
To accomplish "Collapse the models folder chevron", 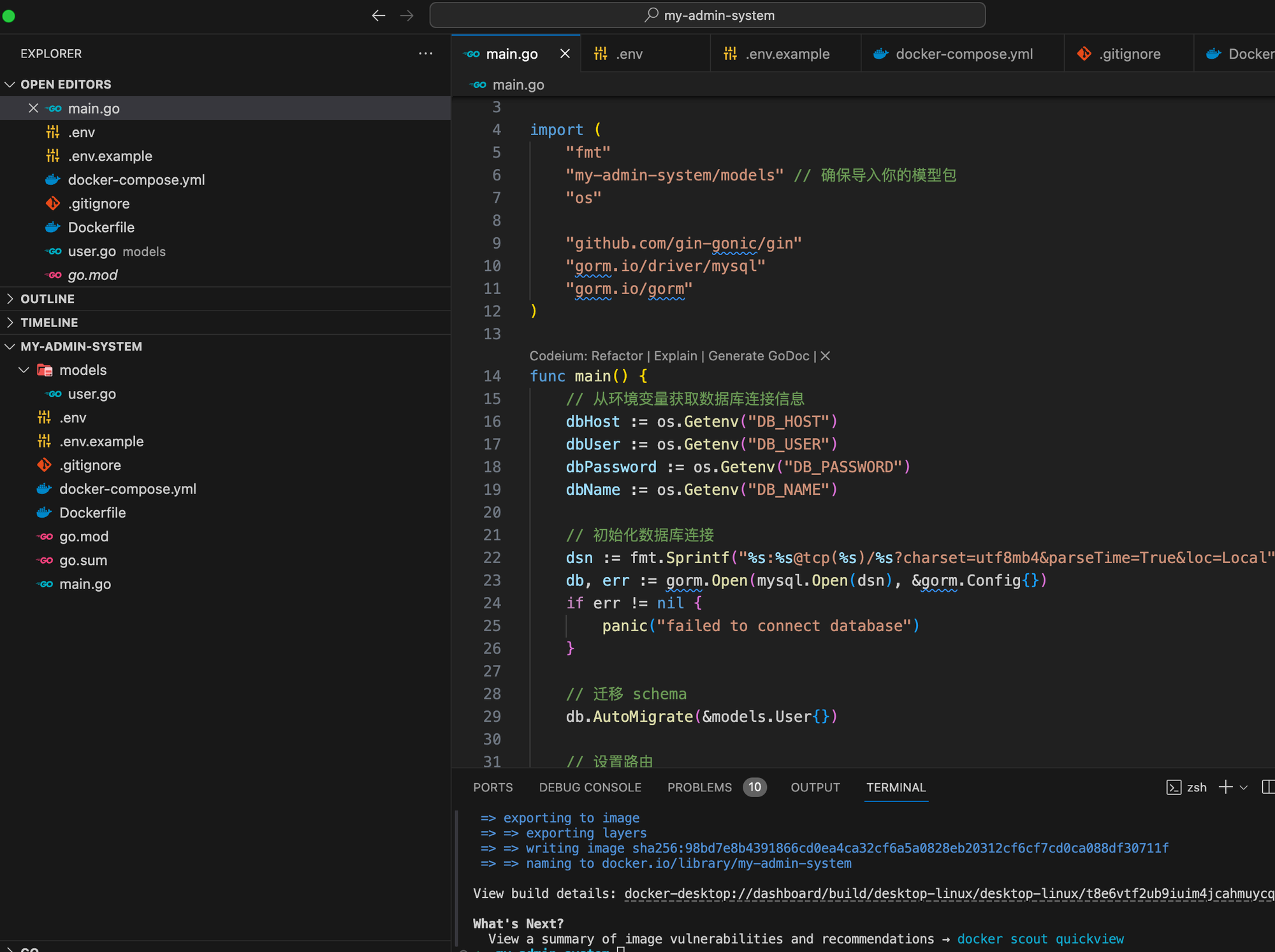I will click(24, 370).
